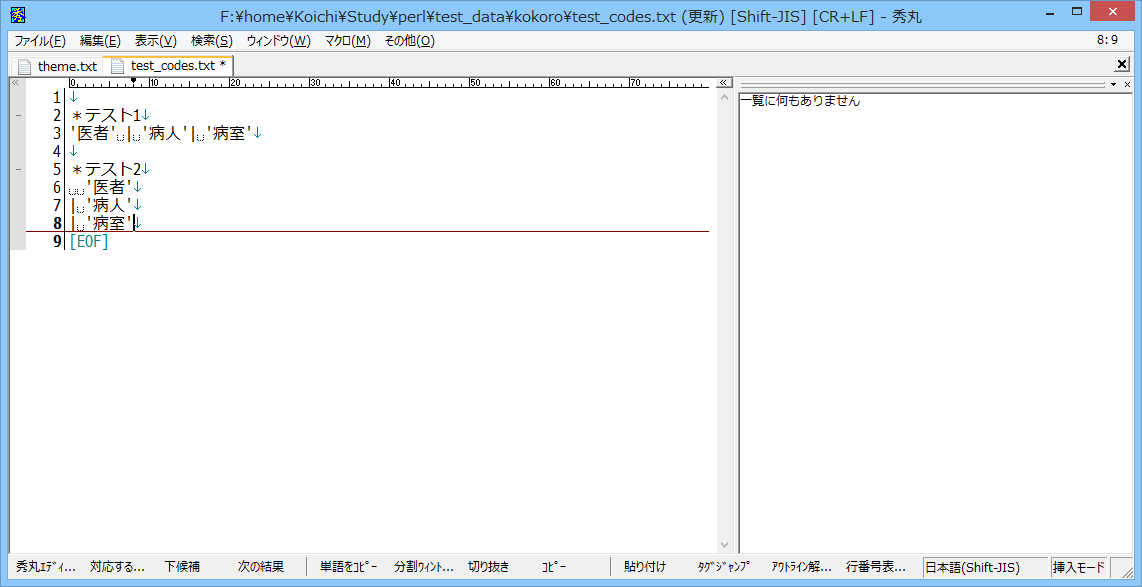
Task: Click the 貼り付け function key button
Action: click(645, 567)
